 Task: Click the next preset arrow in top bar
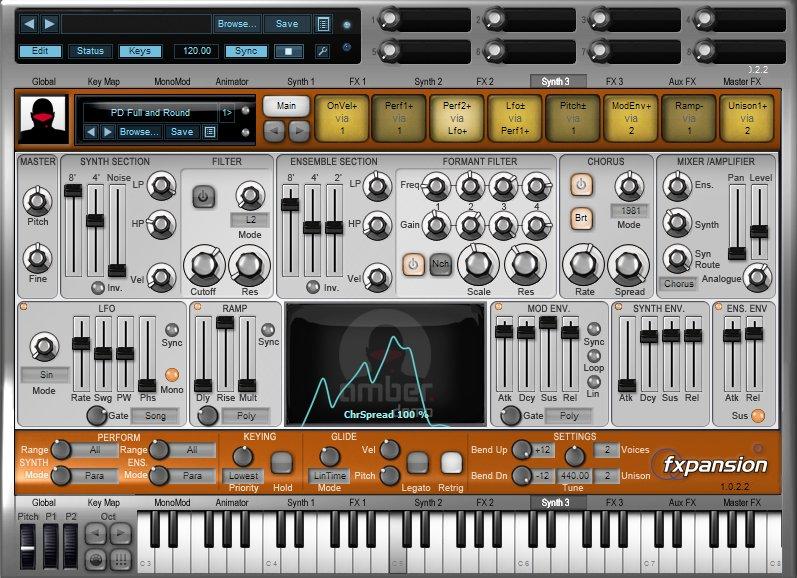[49, 24]
